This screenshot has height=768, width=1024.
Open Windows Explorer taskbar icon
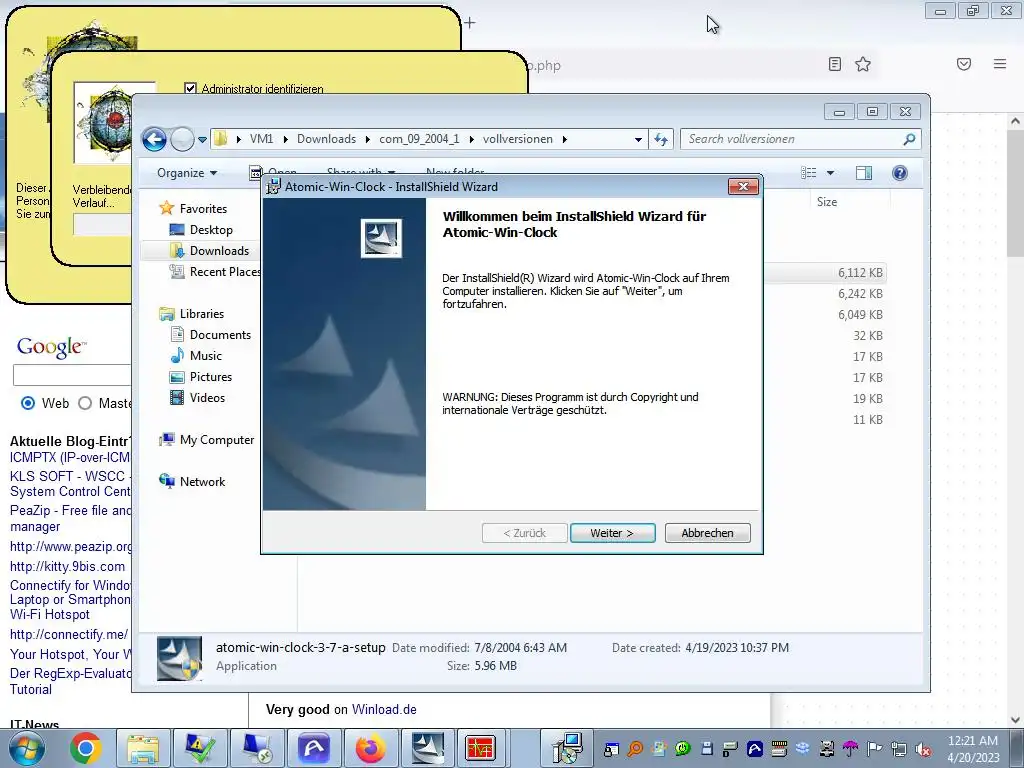pyautogui.click(x=143, y=748)
